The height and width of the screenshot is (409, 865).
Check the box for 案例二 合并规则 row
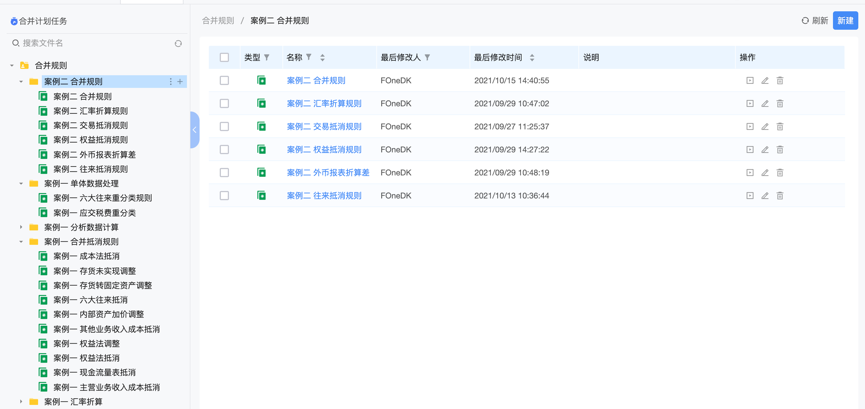[224, 81]
